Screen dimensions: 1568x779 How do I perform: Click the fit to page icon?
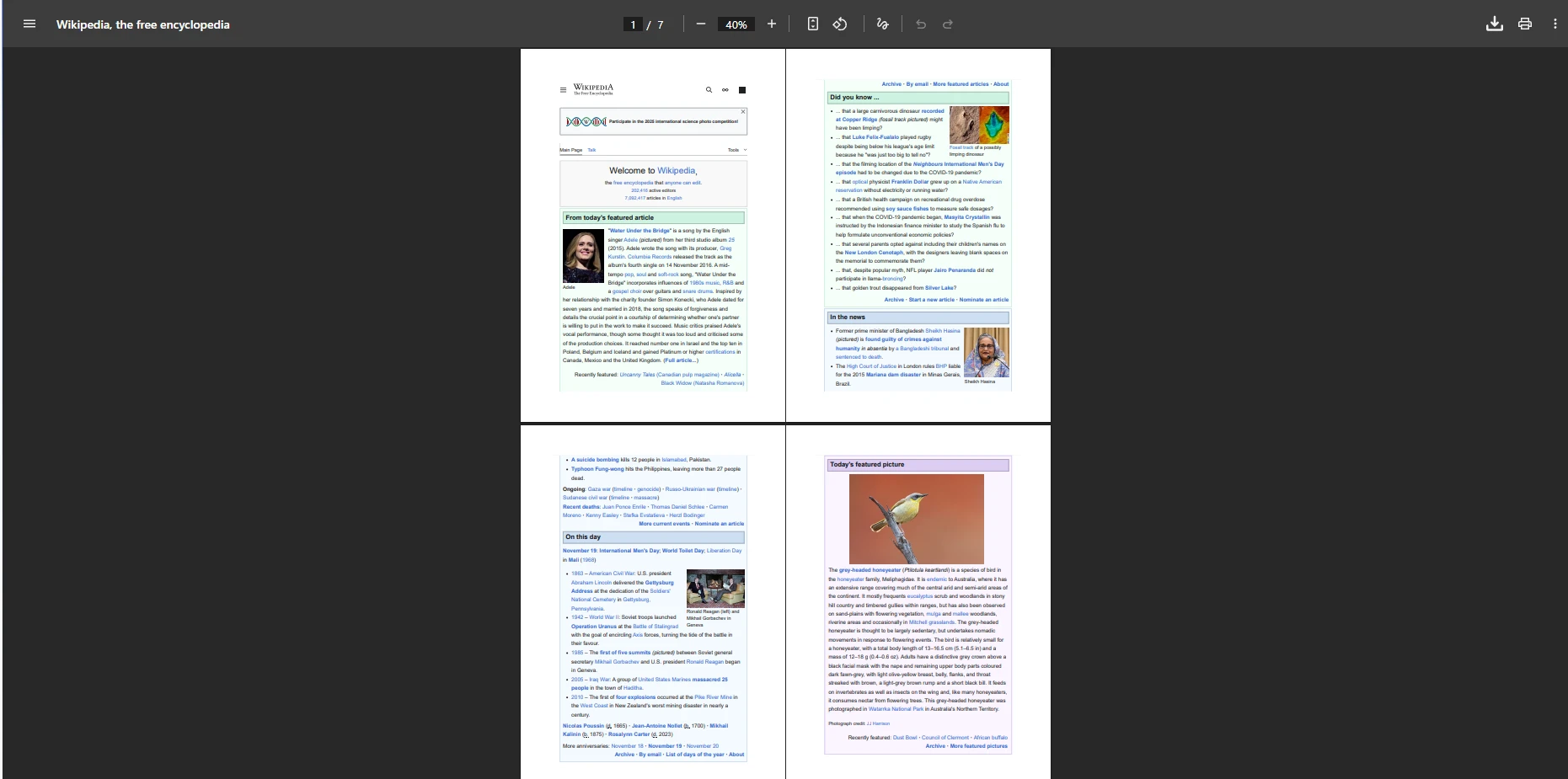(812, 24)
